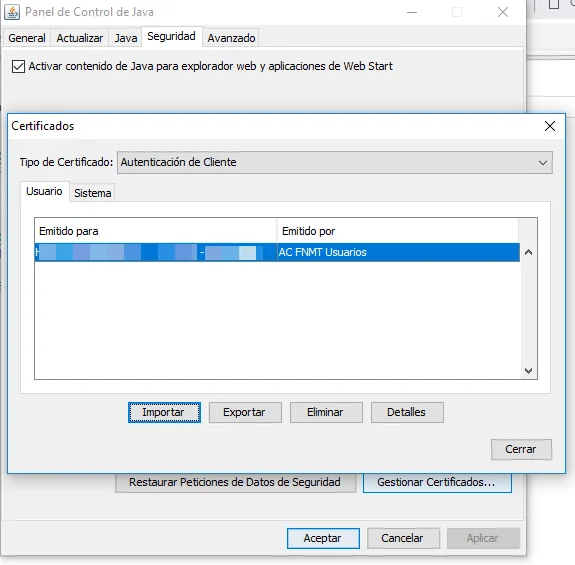Click the Java coffee cup window icon
This screenshot has width=575, height=565.
(x=12, y=12)
